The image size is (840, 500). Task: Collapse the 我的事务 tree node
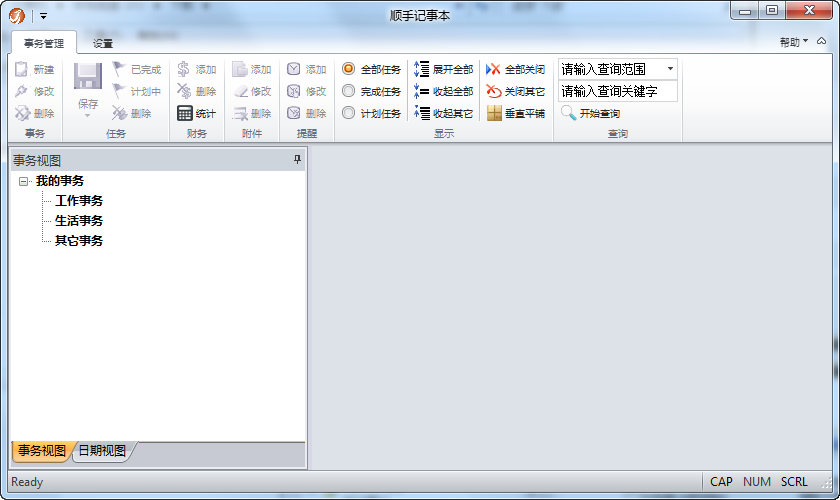[23, 181]
